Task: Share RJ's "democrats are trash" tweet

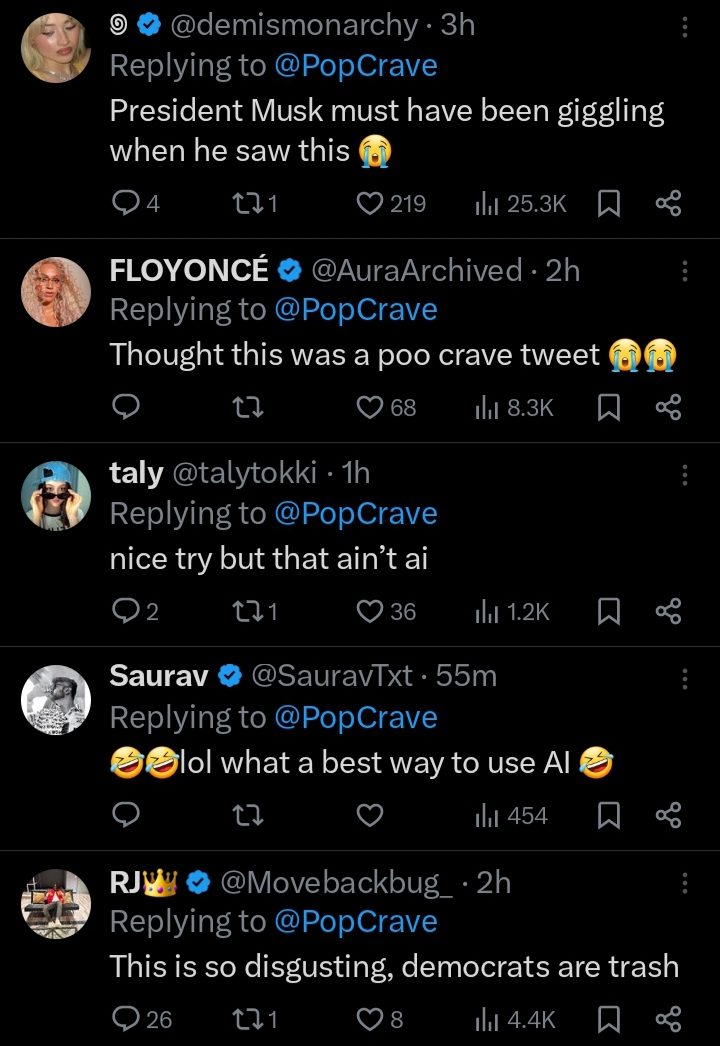Action: coord(668,1020)
